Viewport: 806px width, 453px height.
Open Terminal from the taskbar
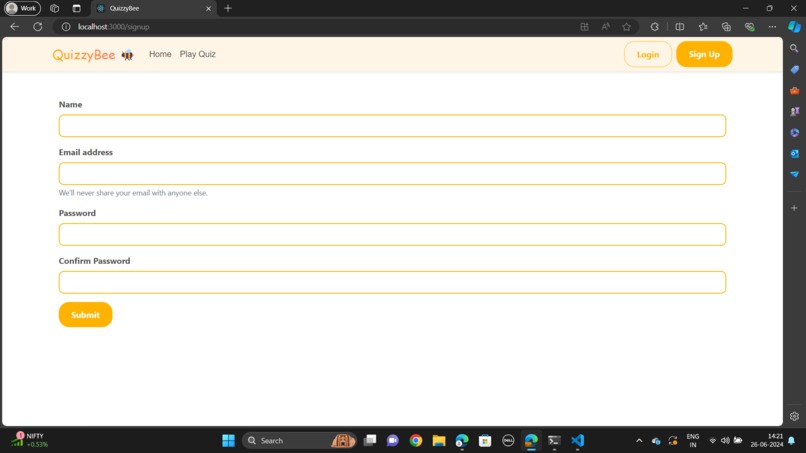[554, 441]
